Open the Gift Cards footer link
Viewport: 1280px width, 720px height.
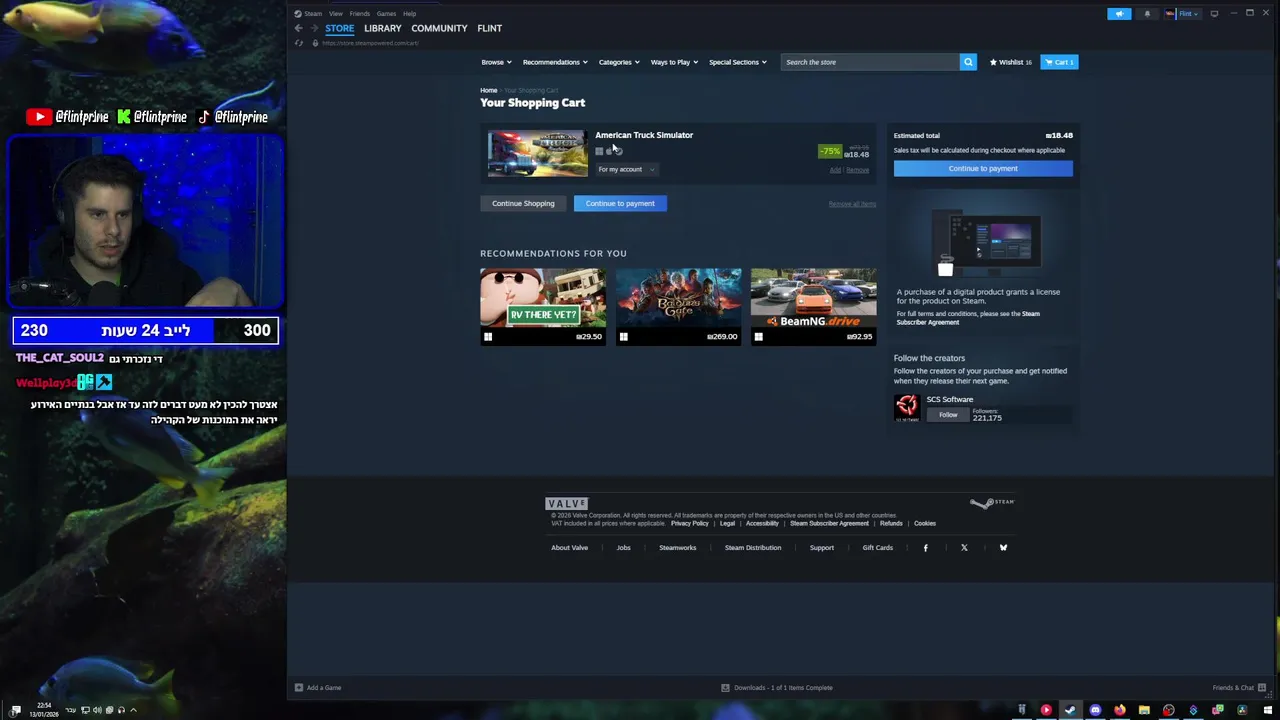tap(878, 548)
